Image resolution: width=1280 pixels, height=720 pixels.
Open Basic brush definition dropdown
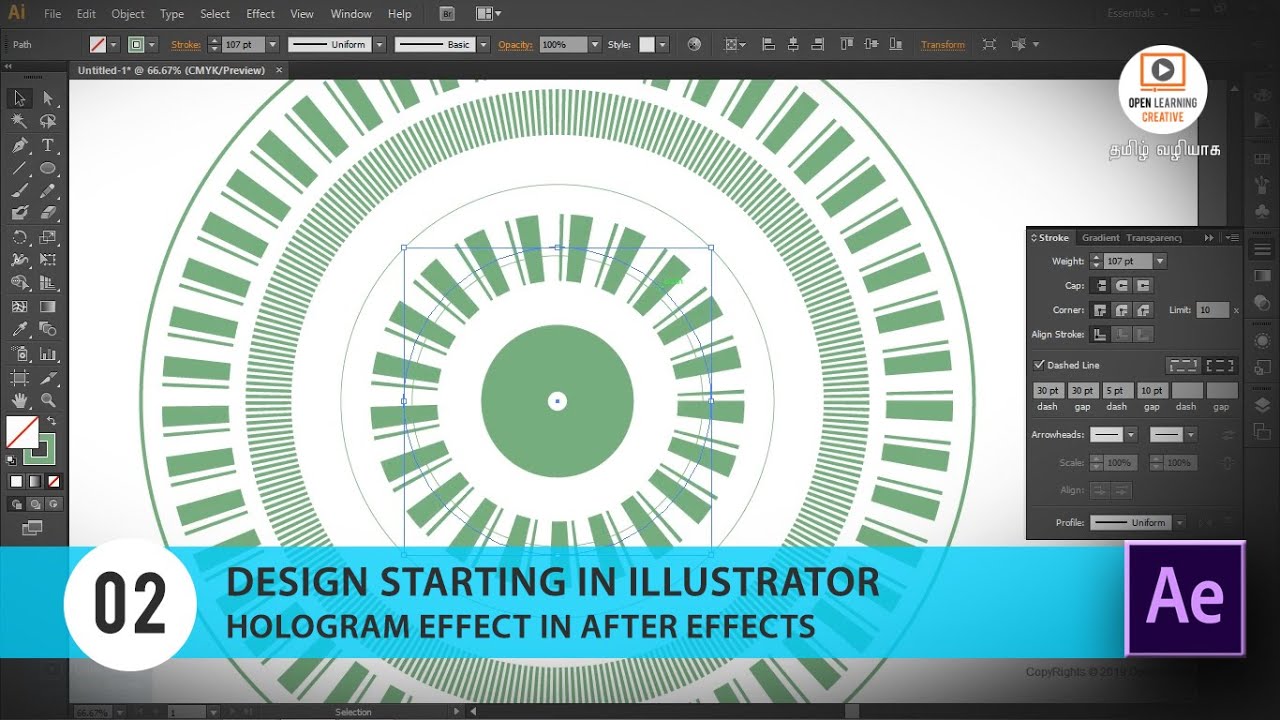click(484, 45)
